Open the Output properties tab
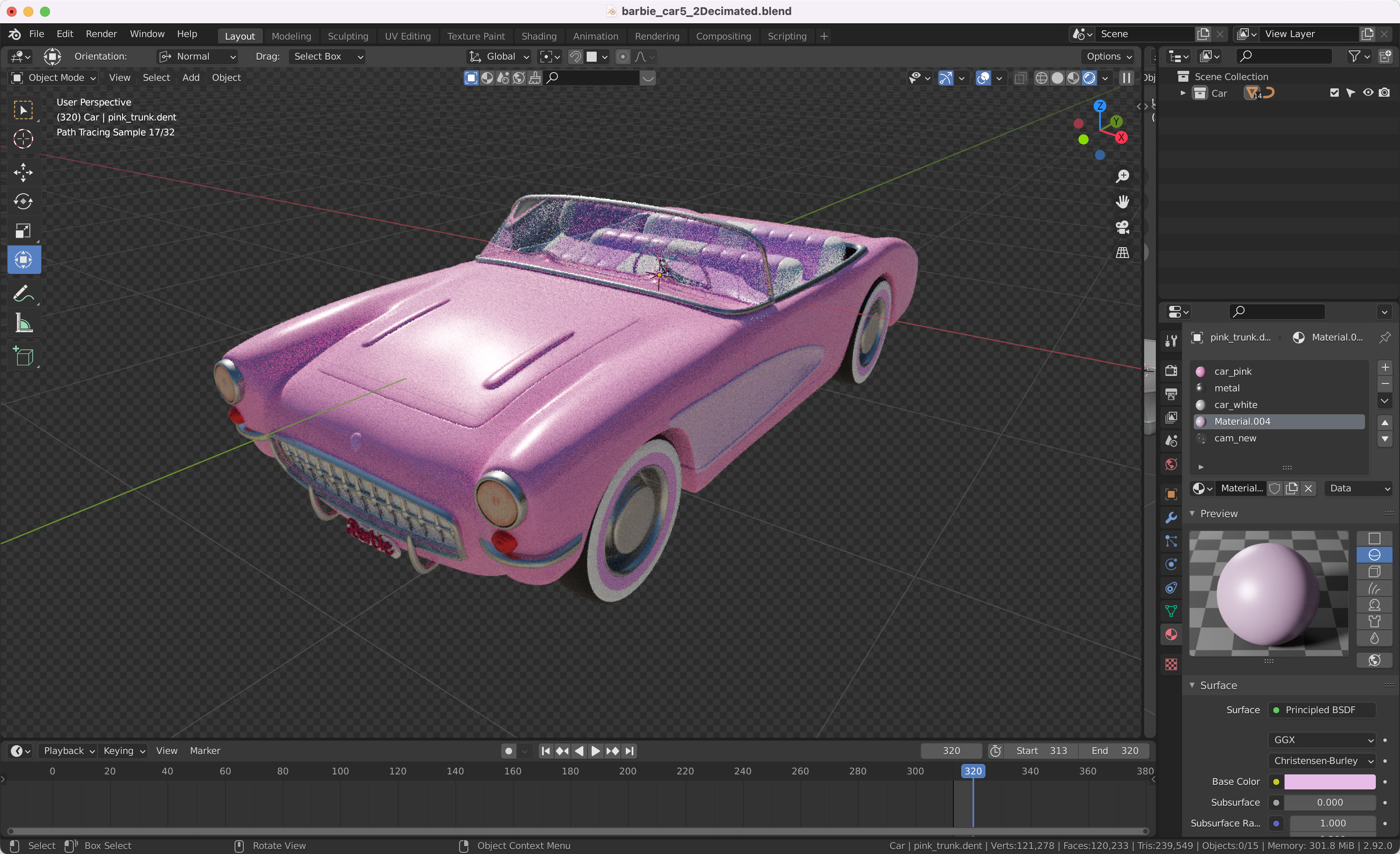The width and height of the screenshot is (1400, 854). pyautogui.click(x=1171, y=394)
